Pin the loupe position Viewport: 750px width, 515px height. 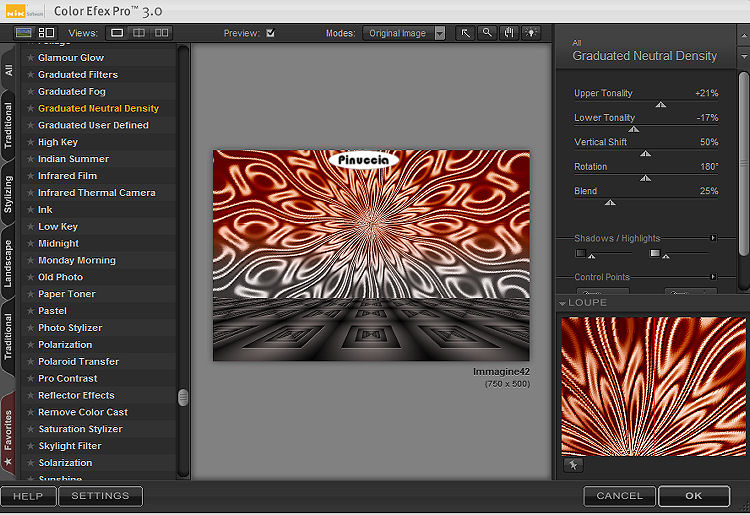tap(576, 465)
